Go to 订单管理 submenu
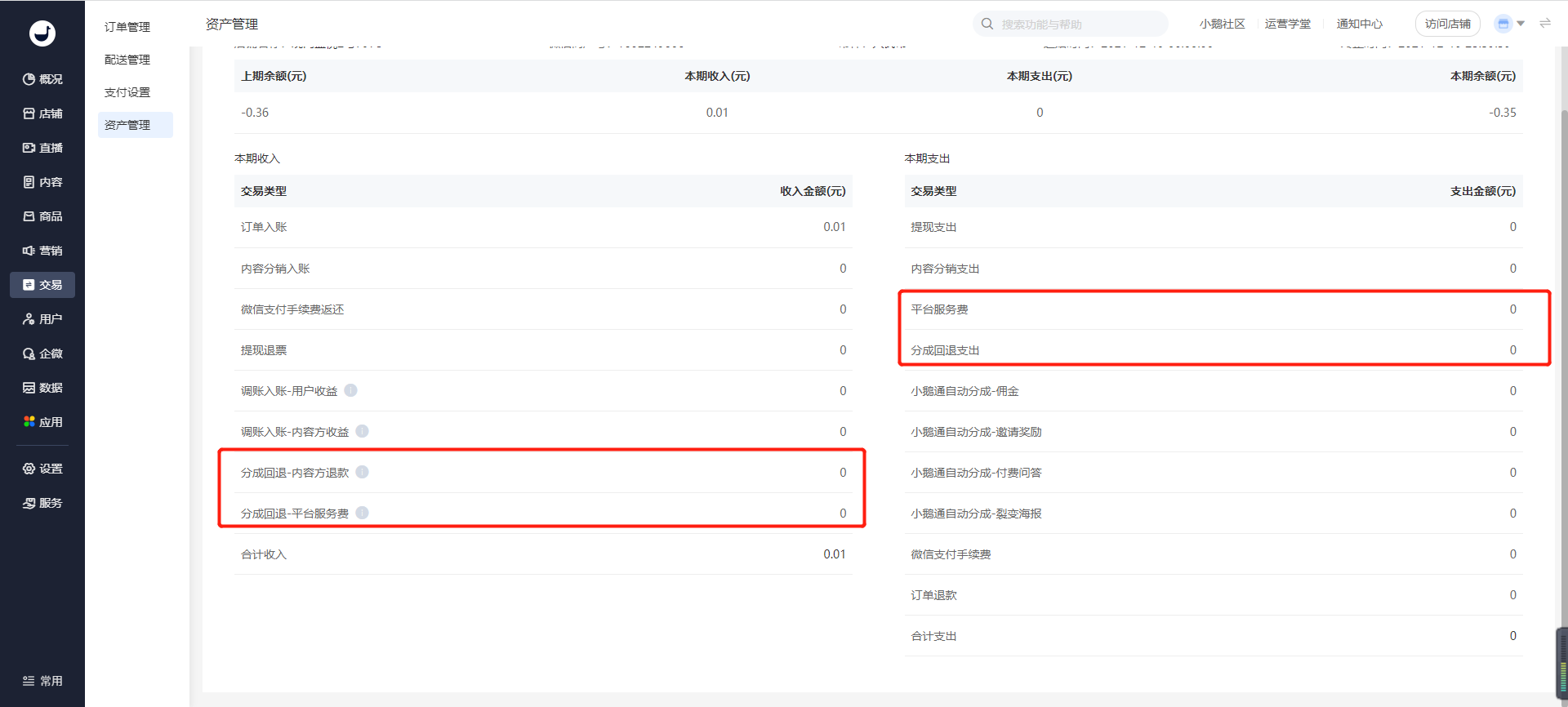This screenshot has height=707, width=1568. [x=127, y=27]
